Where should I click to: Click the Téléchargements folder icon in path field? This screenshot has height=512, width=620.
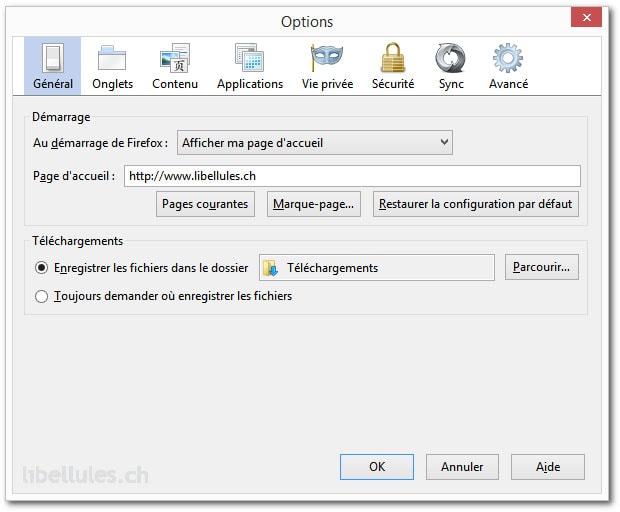(x=270, y=268)
